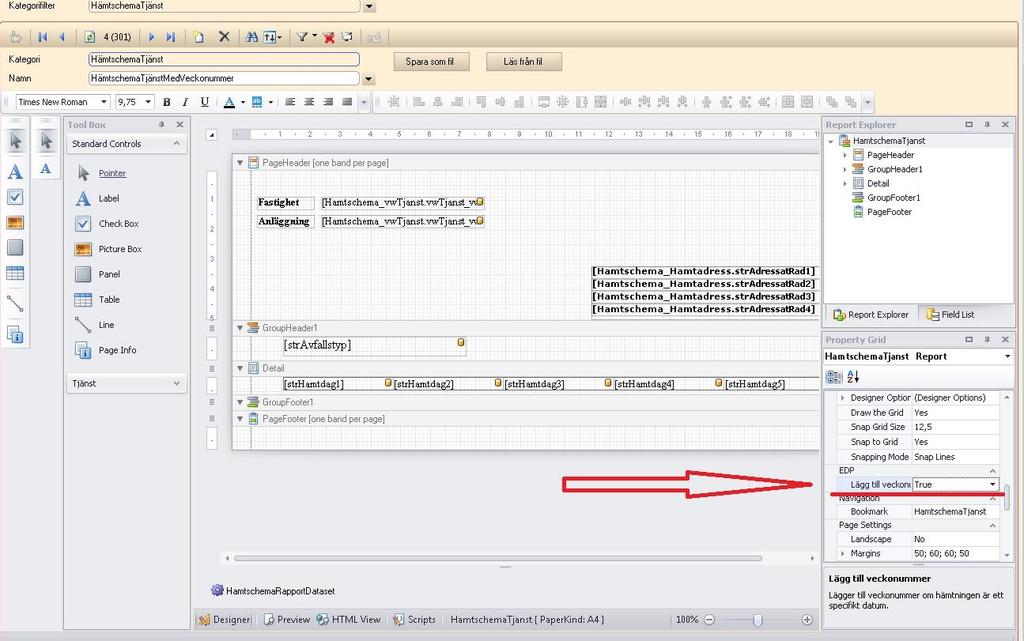Select the Report Explorer tab
This screenshot has width=1024, height=641.
tap(871, 315)
